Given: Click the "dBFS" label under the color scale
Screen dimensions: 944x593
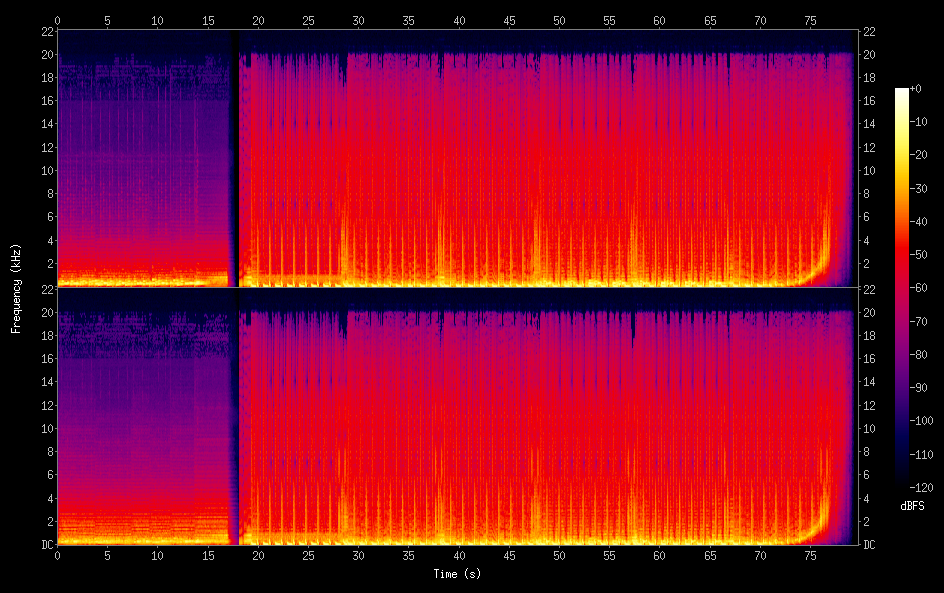Looking at the screenshot, I should [x=911, y=507].
